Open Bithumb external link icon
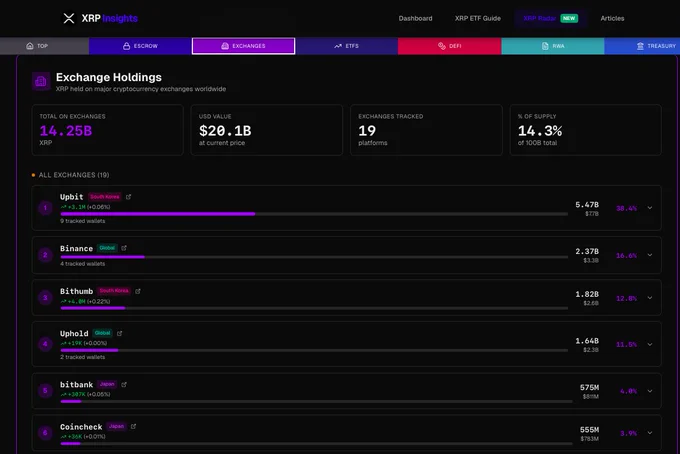 click(137, 291)
